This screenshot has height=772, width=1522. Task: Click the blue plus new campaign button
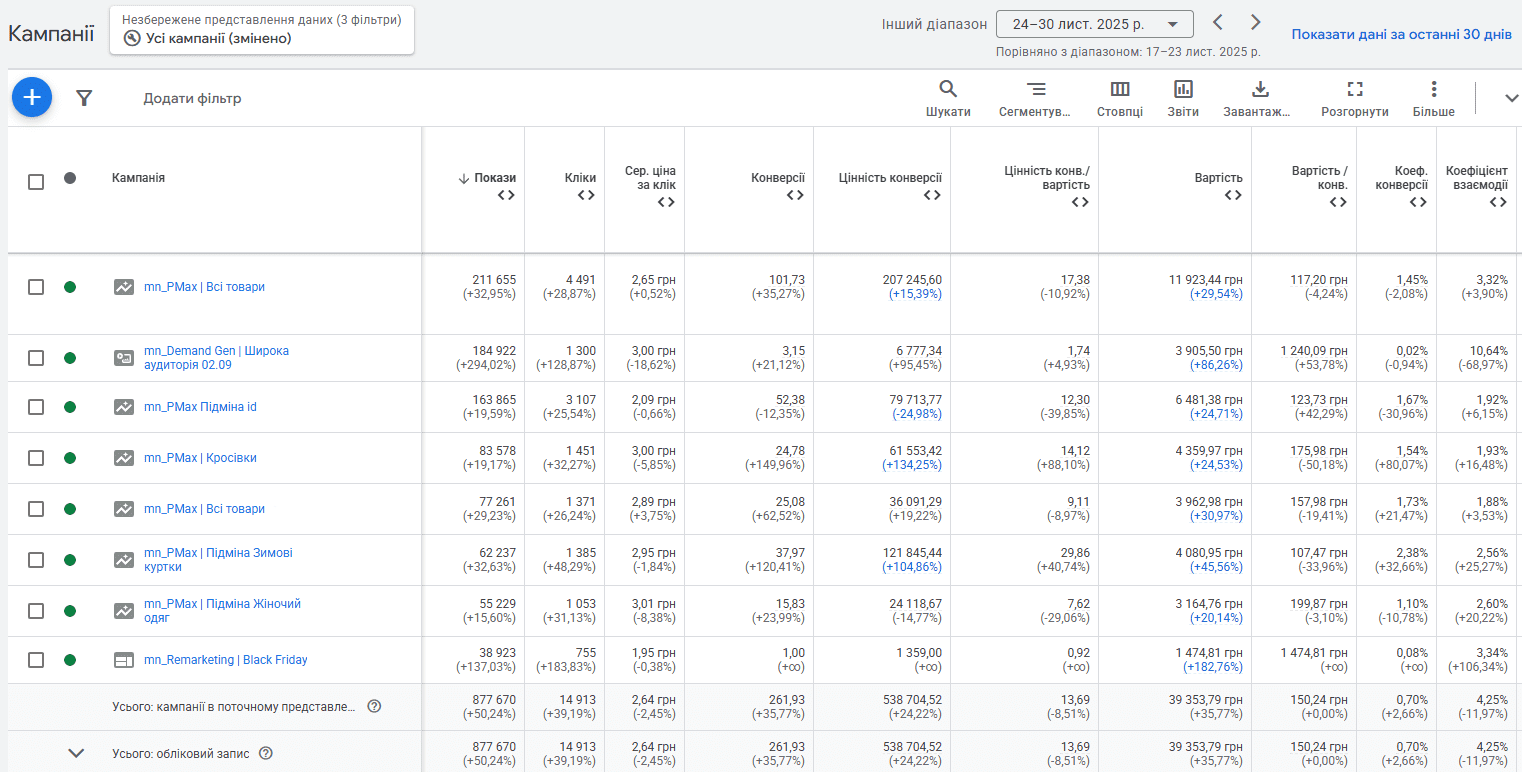(x=32, y=97)
